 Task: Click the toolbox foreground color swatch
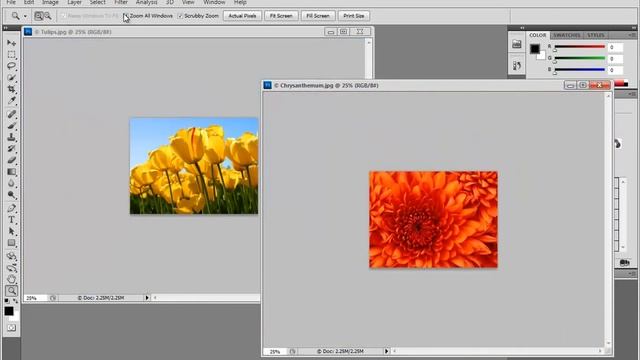click(9, 311)
